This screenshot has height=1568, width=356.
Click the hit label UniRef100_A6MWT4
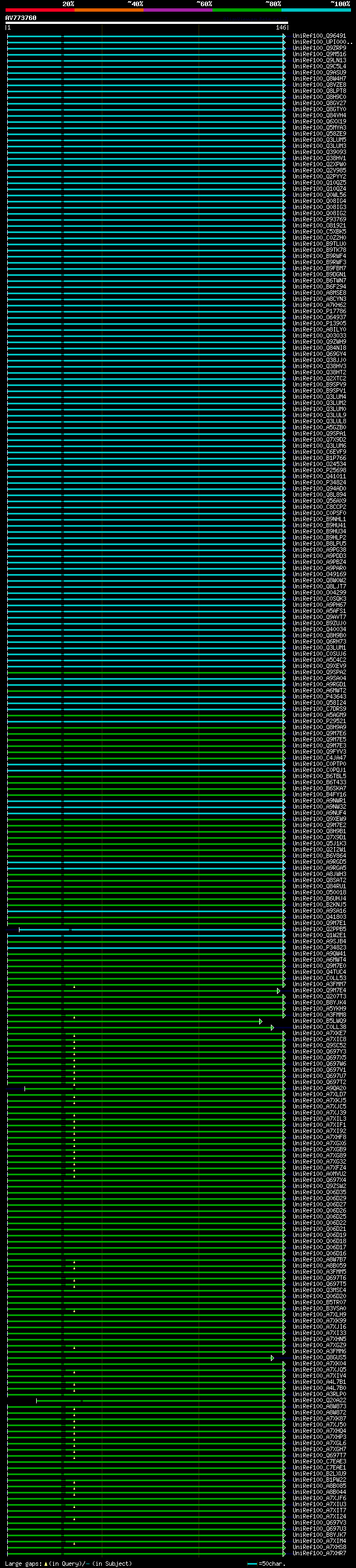click(319, 959)
